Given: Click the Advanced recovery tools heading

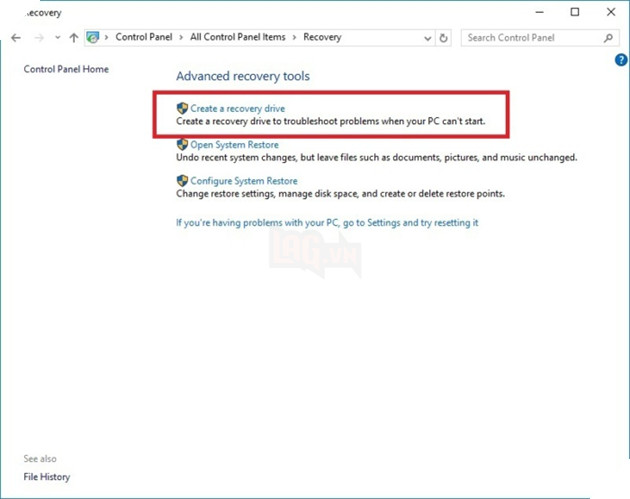Looking at the screenshot, I should pyautogui.click(x=243, y=76).
